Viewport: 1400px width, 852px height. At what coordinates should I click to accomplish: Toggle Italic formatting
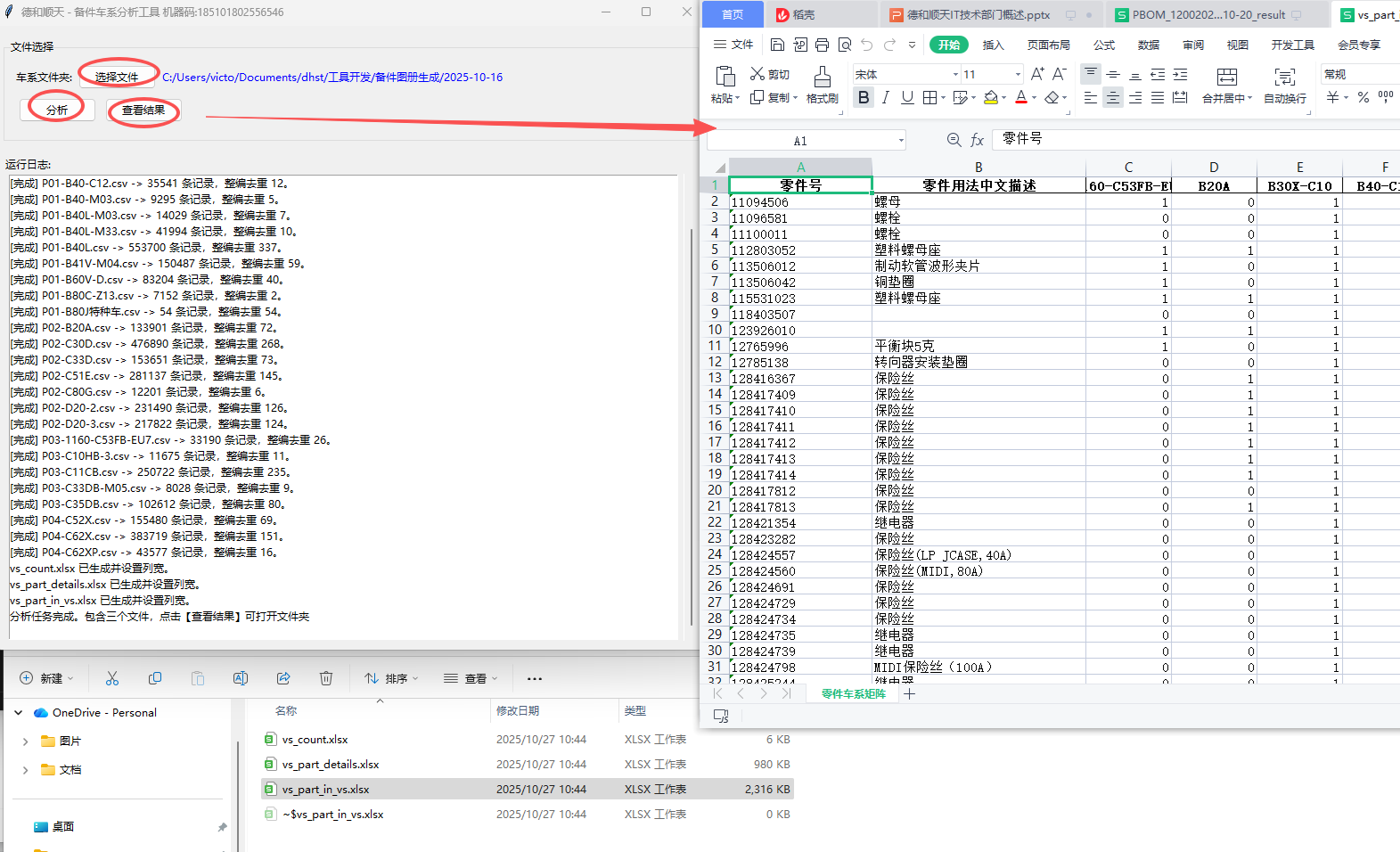885,98
